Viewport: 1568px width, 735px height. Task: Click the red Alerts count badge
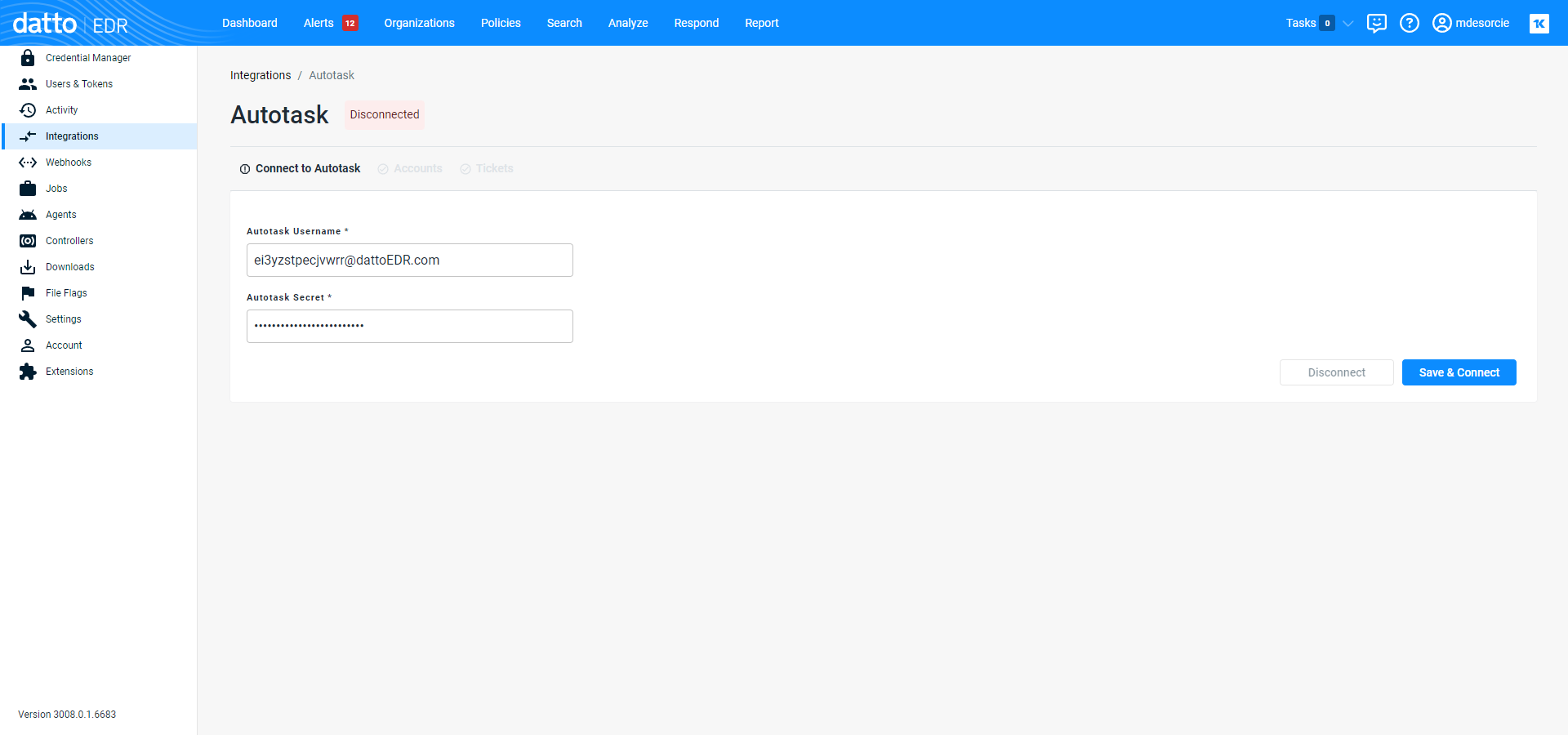tap(350, 23)
